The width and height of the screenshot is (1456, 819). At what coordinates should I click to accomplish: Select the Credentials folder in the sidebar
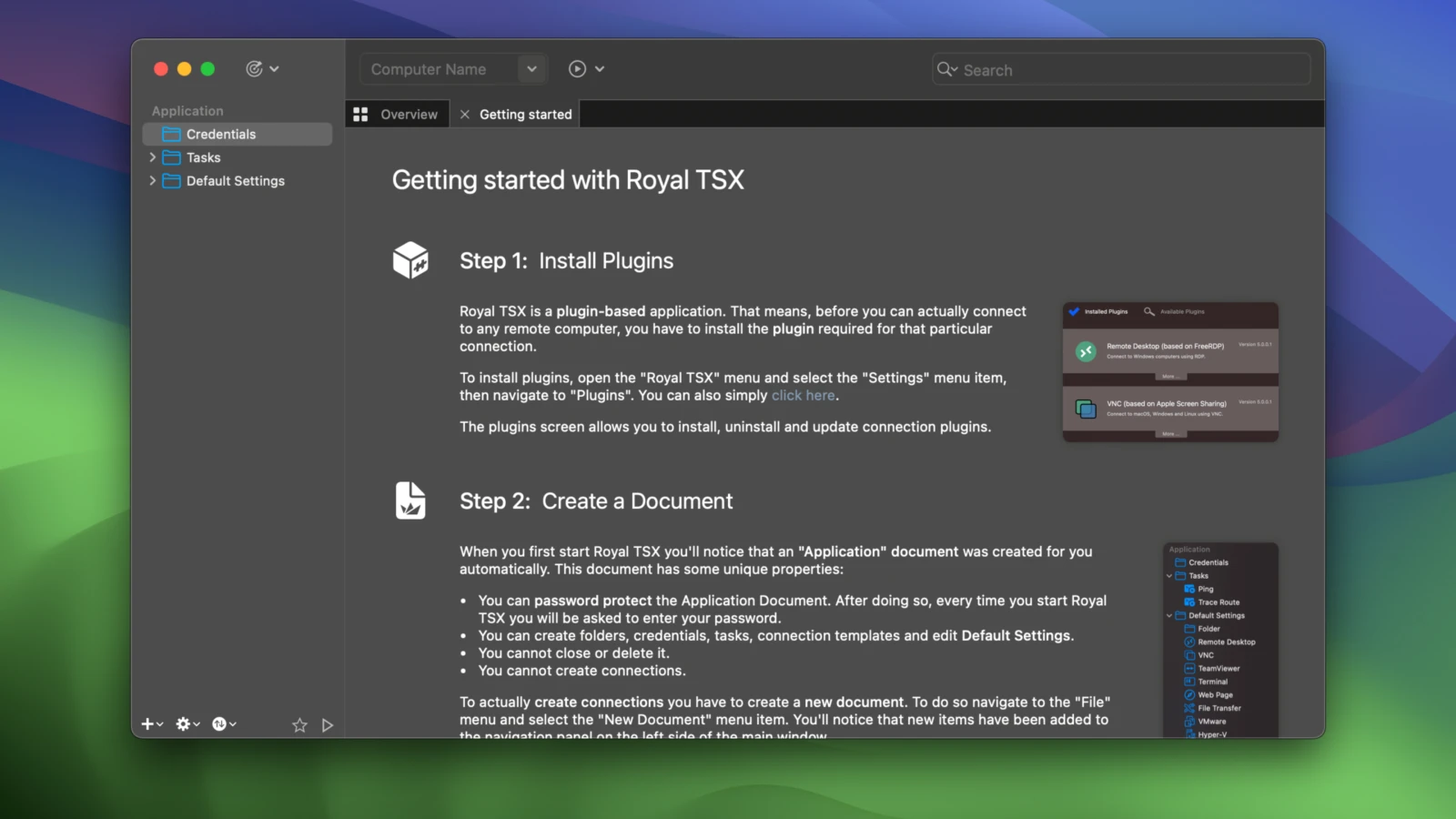pos(220,133)
